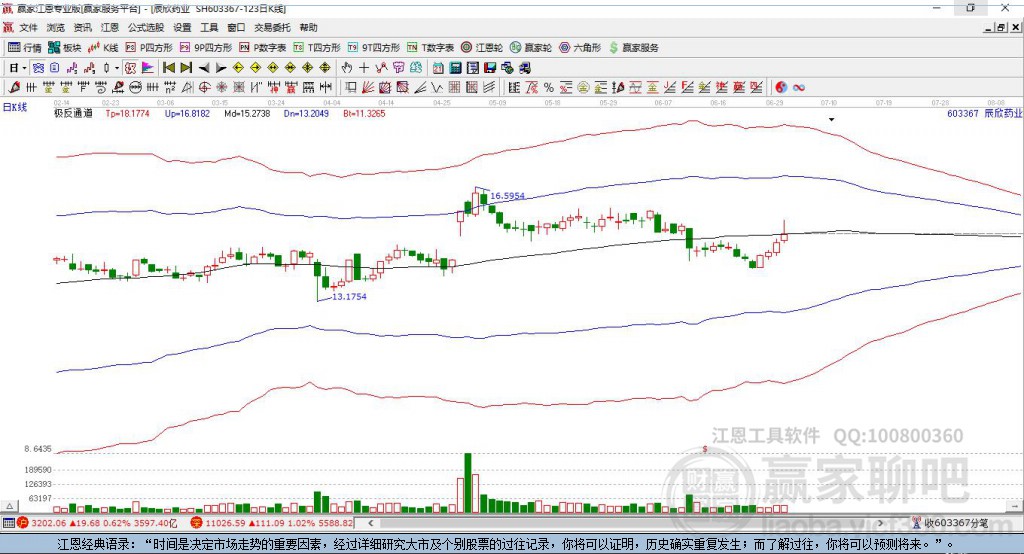Screen dimensions: 1024x554
Task: Open the 工具 menu
Action: (x=209, y=27)
